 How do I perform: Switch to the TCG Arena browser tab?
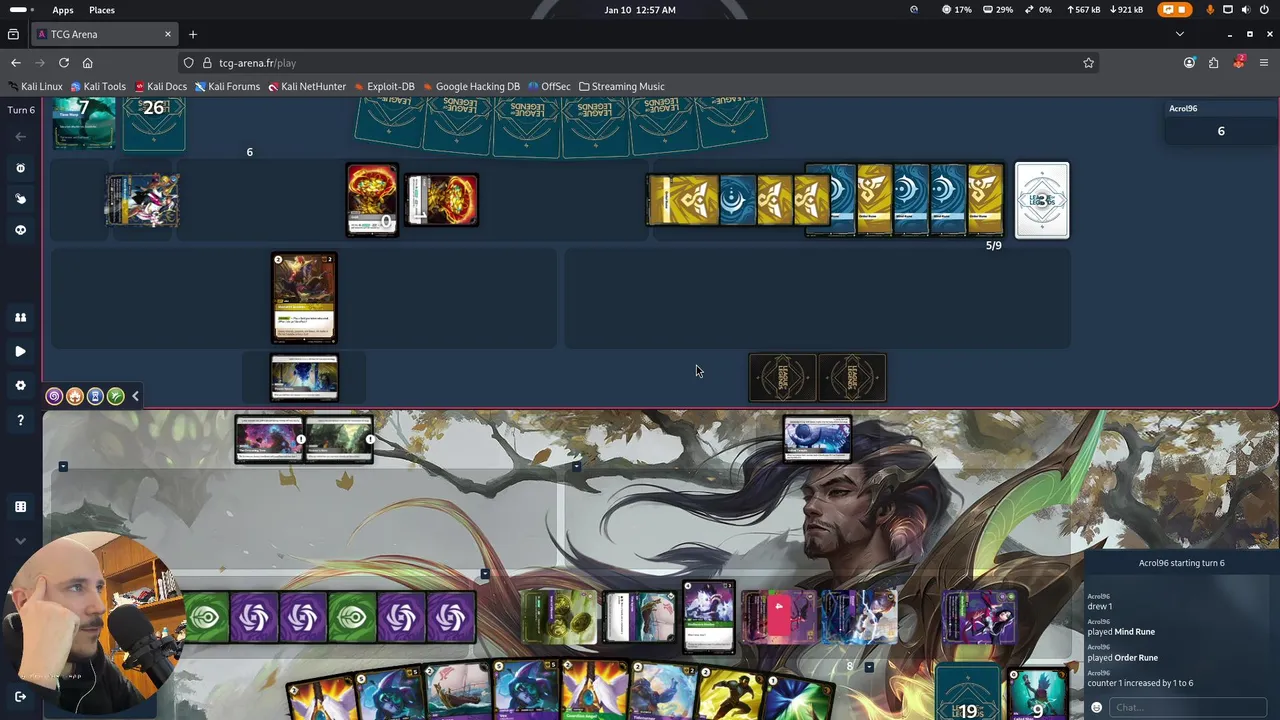click(104, 34)
